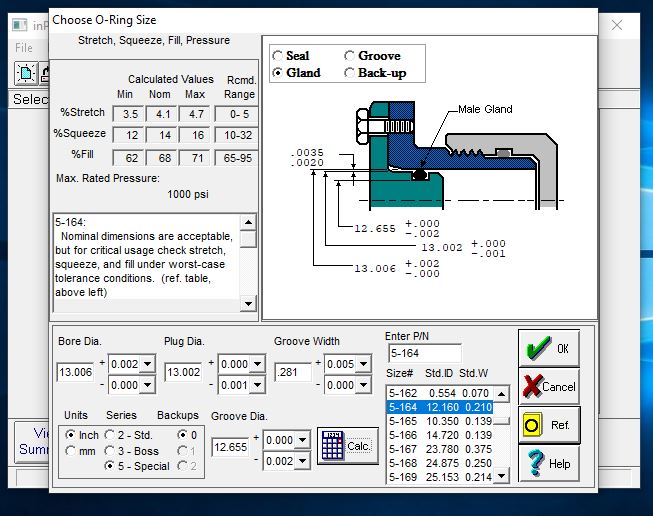Screen dimensions: 653x516
Task: Open the yellow O-ring Ref. button
Action: (549, 425)
